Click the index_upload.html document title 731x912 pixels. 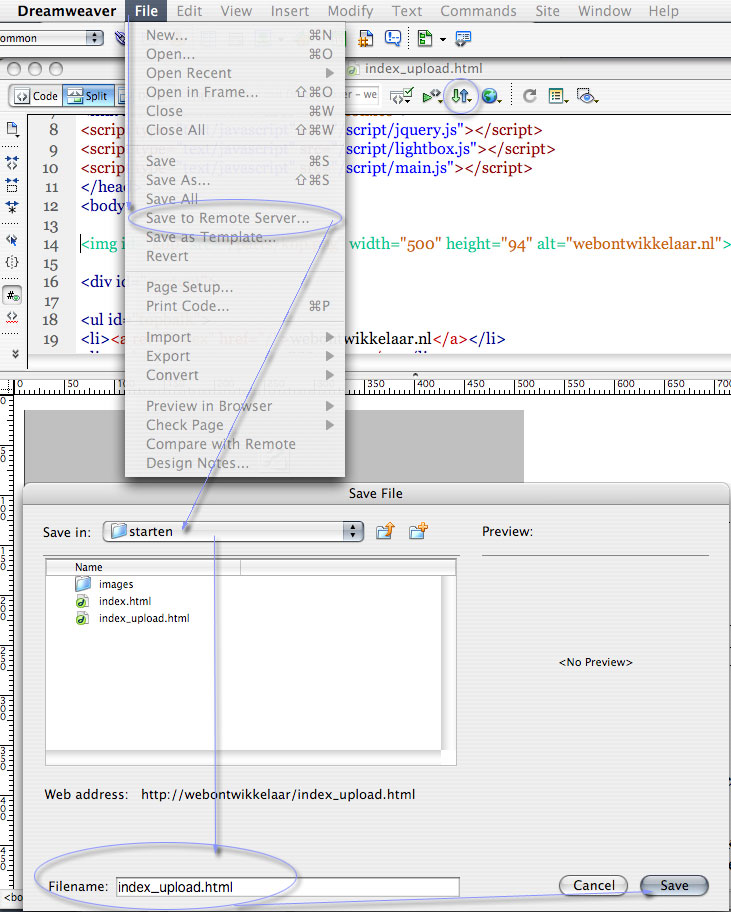coord(423,69)
